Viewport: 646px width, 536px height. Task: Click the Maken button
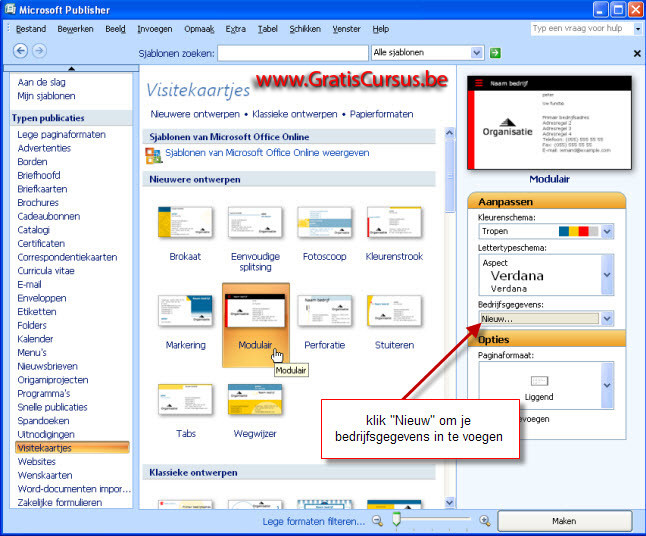564,521
